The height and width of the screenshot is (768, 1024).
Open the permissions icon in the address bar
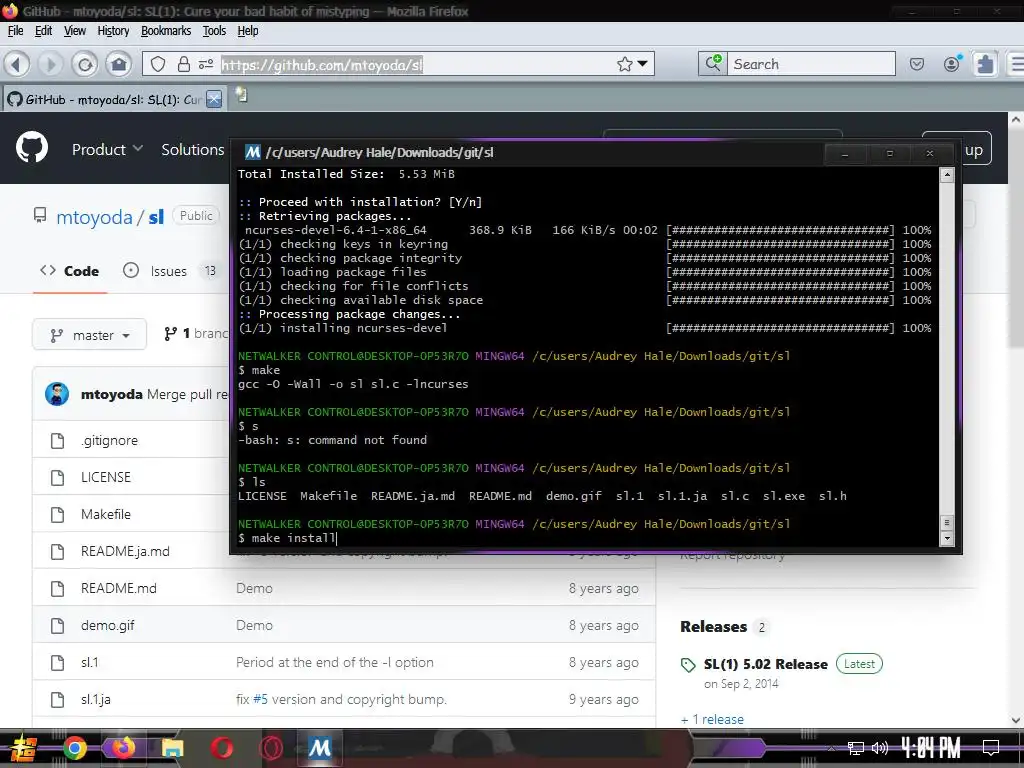(206, 64)
